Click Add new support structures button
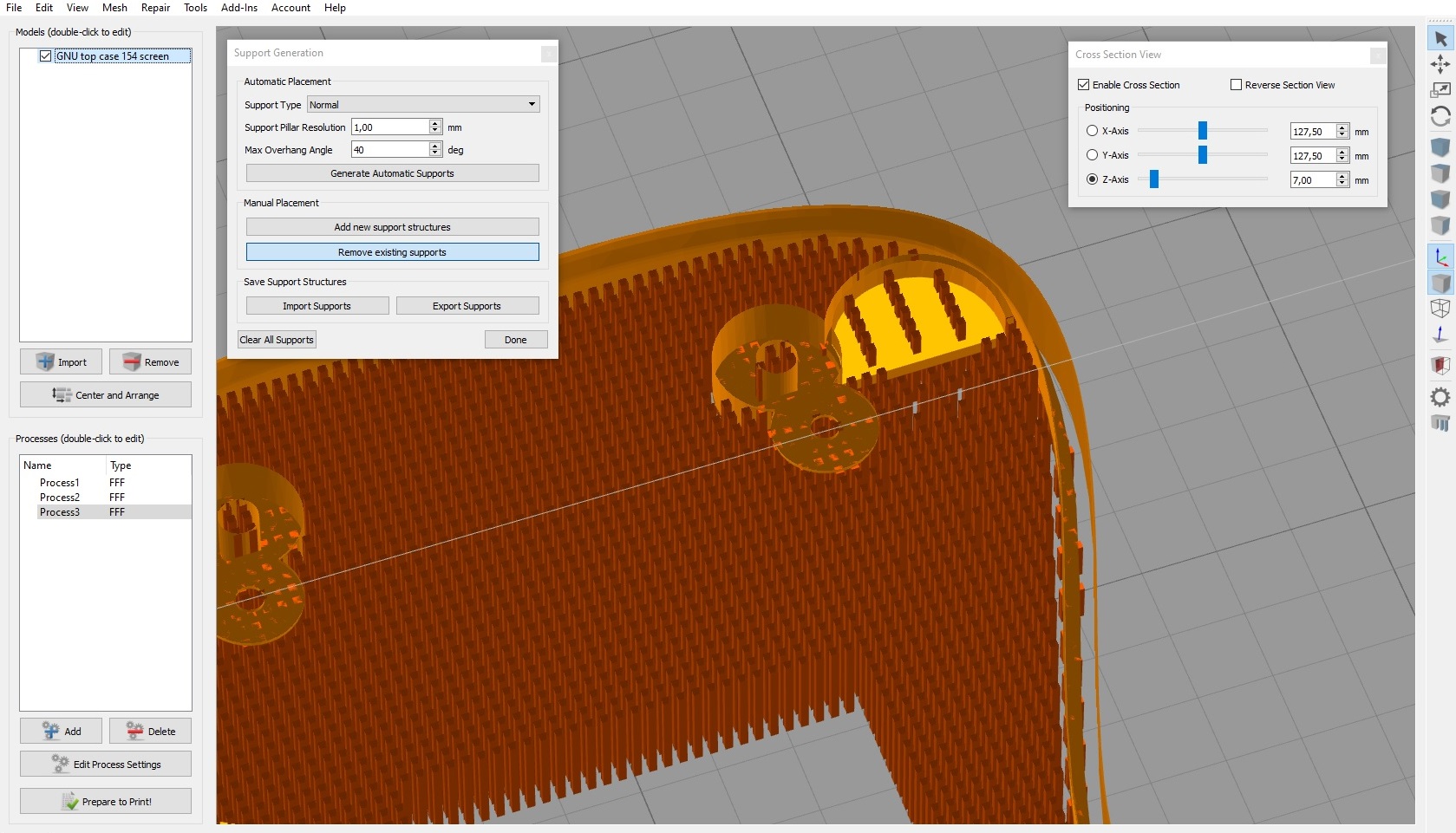Viewport: 1456px width, 833px height. point(392,227)
